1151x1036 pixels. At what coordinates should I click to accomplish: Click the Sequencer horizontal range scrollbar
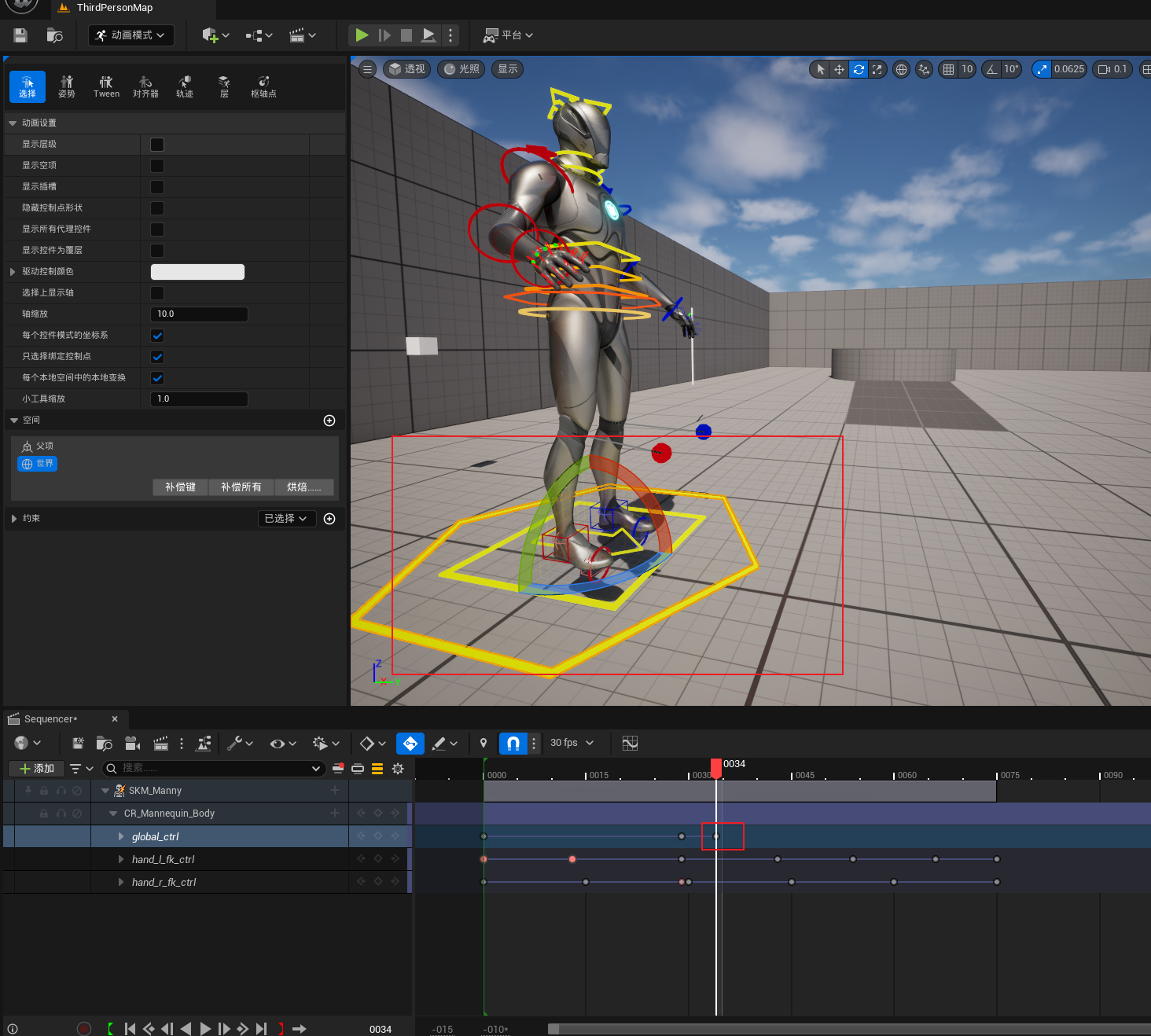click(x=849, y=1029)
